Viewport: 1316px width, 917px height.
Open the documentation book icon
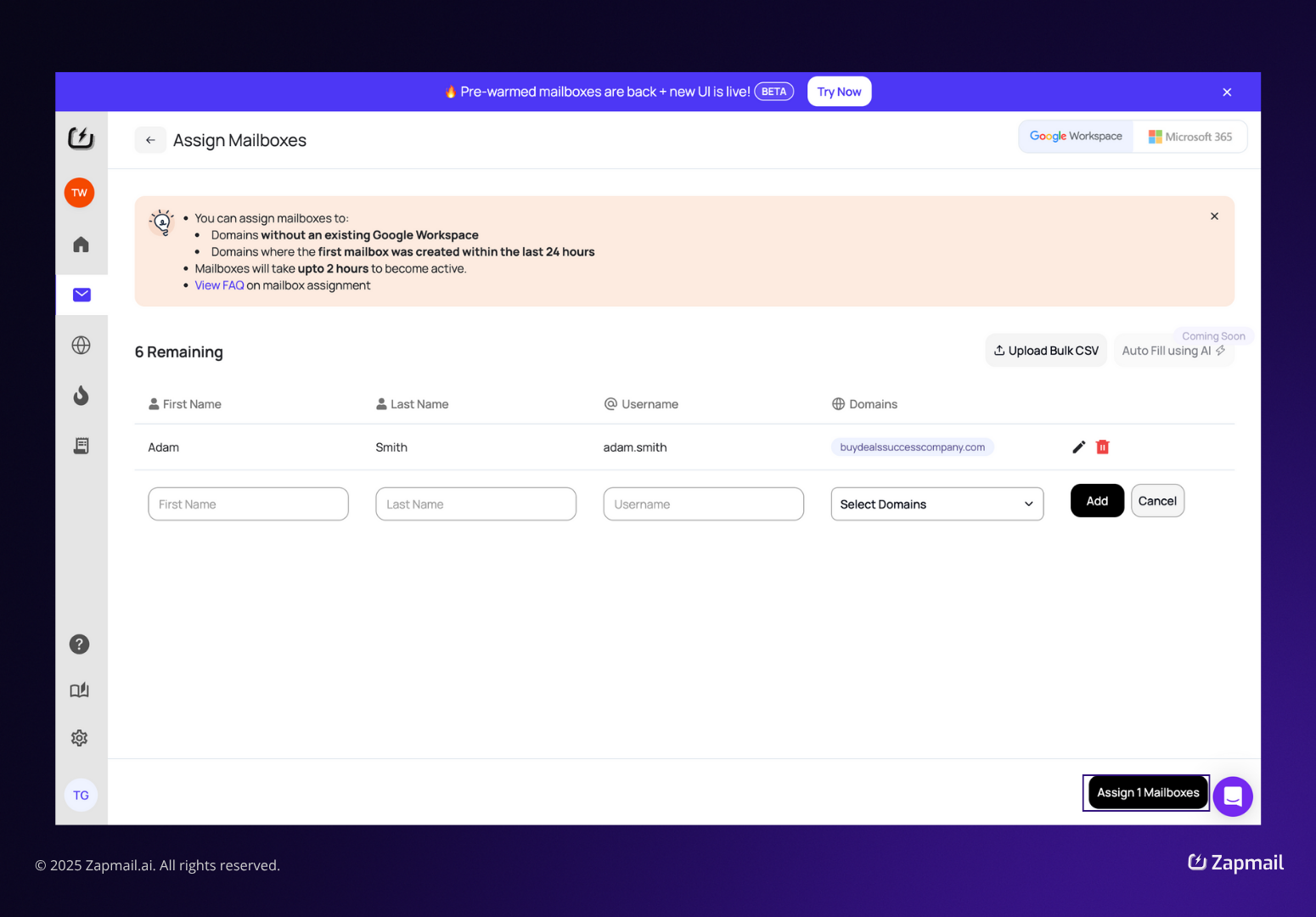pos(80,690)
